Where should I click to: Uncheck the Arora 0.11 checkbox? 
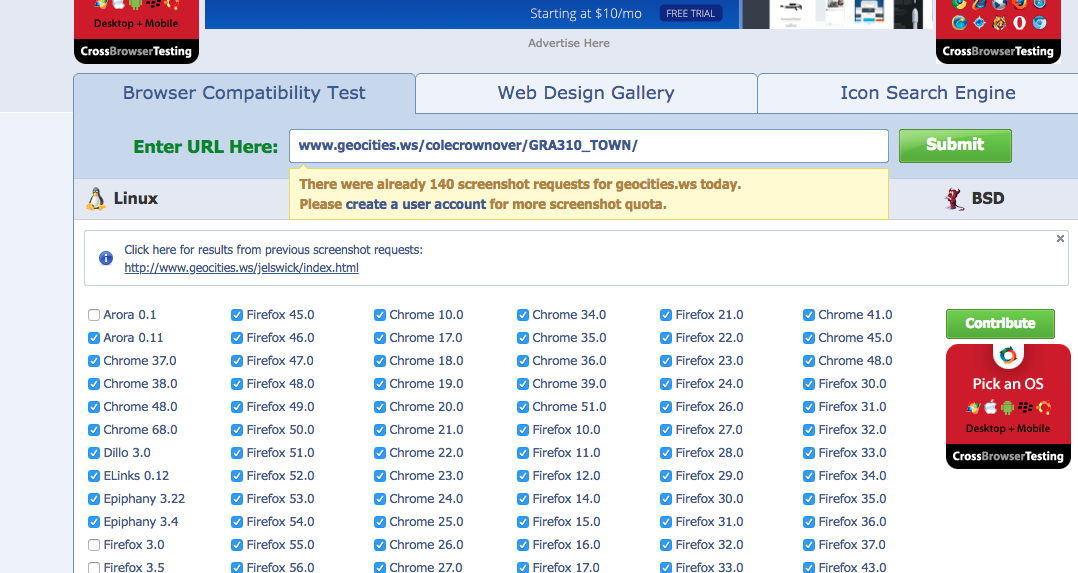(94, 338)
